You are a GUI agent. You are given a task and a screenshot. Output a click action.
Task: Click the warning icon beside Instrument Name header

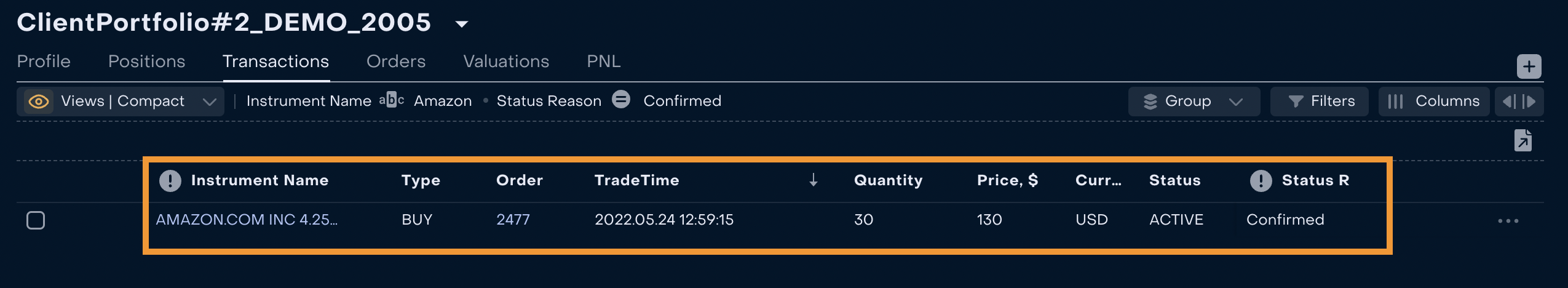point(170,180)
